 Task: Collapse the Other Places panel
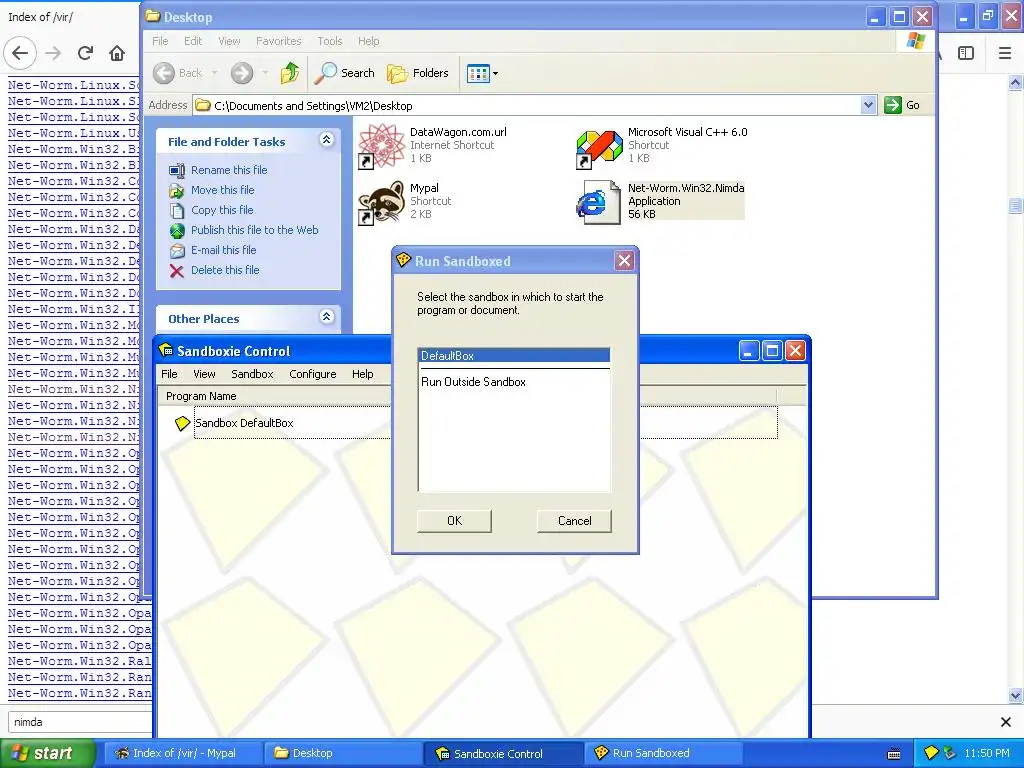click(x=327, y=317)
